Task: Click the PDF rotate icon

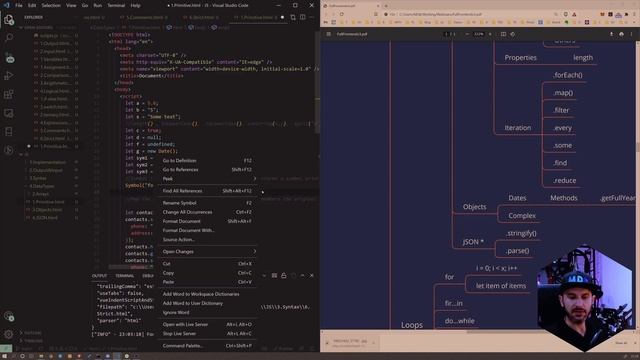Action: pos(513,34)
